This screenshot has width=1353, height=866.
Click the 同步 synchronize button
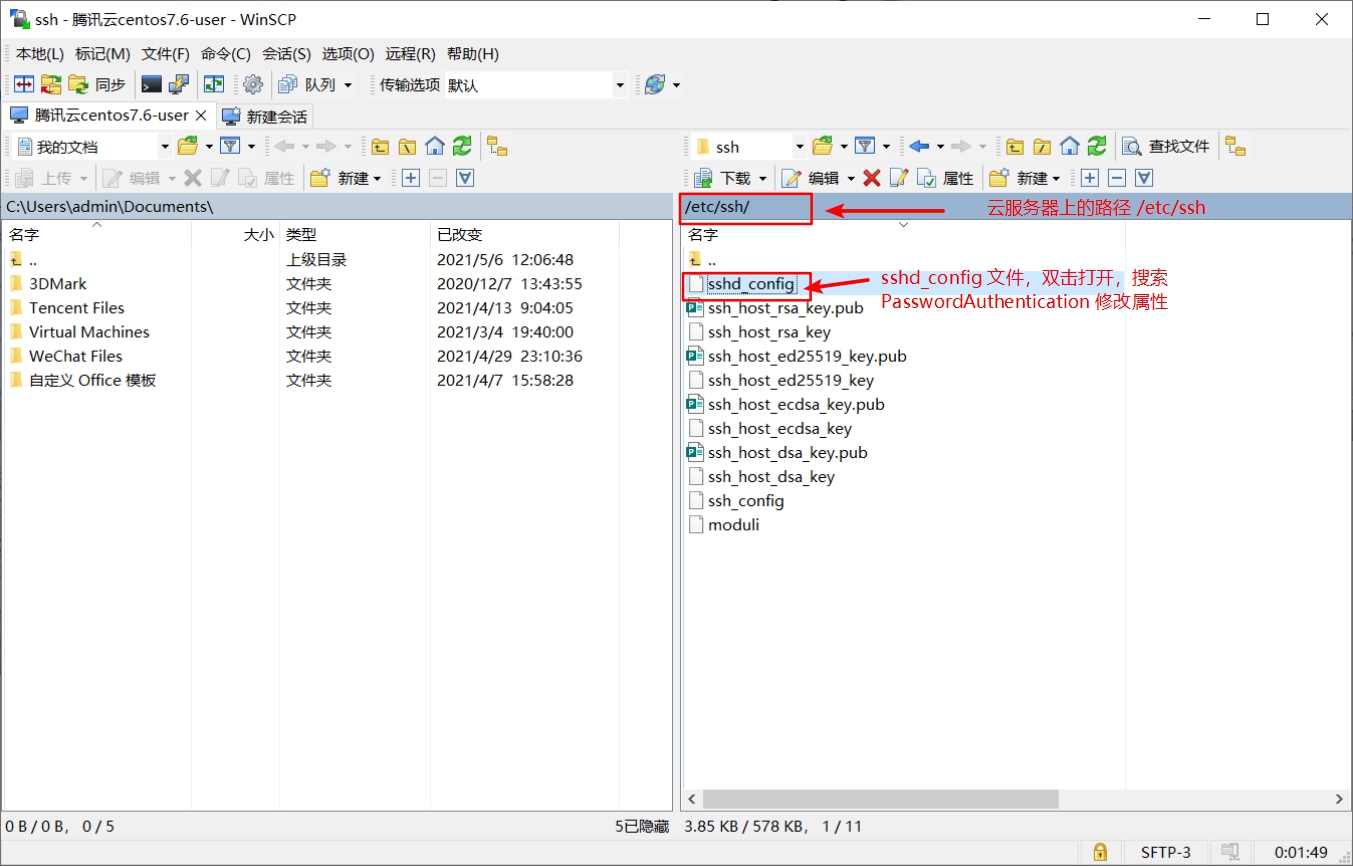coord(97,85)
